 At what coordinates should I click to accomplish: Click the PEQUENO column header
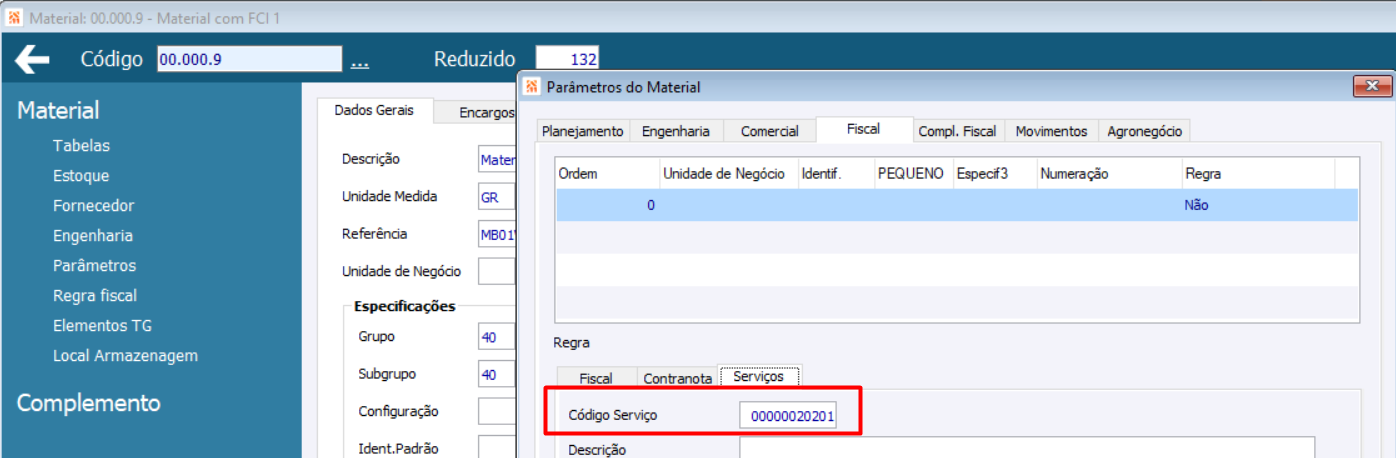pyautogui.click(x=913, y=174)
